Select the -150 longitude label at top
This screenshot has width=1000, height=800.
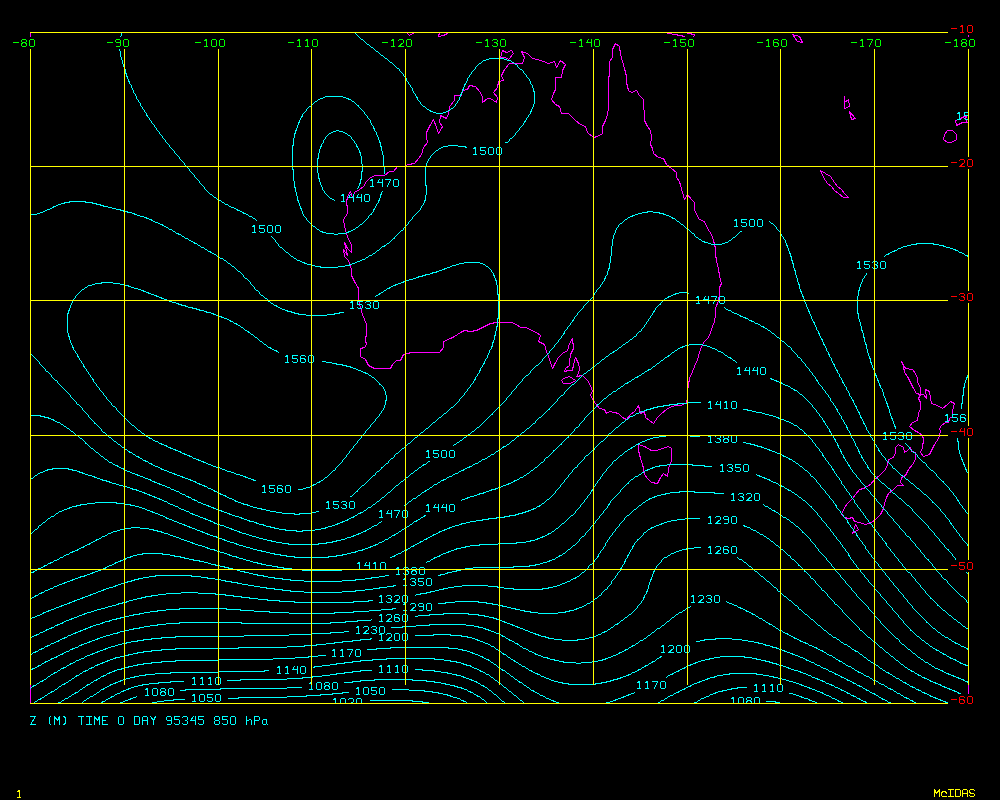click(679, 43)
